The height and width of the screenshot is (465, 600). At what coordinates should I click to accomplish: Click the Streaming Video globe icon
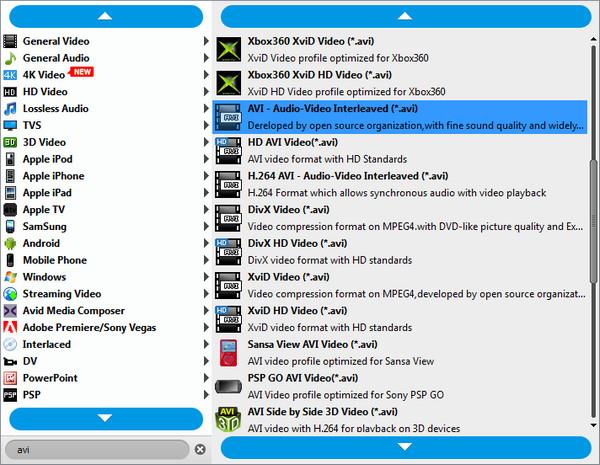click(x=10, y=294)
